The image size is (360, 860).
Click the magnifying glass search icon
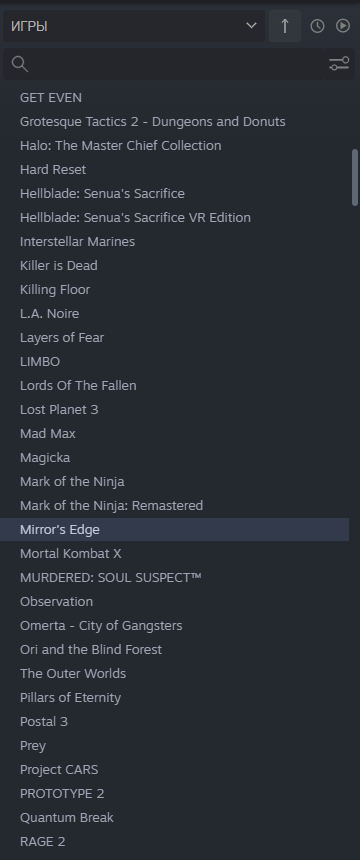(x=20, y=64)
